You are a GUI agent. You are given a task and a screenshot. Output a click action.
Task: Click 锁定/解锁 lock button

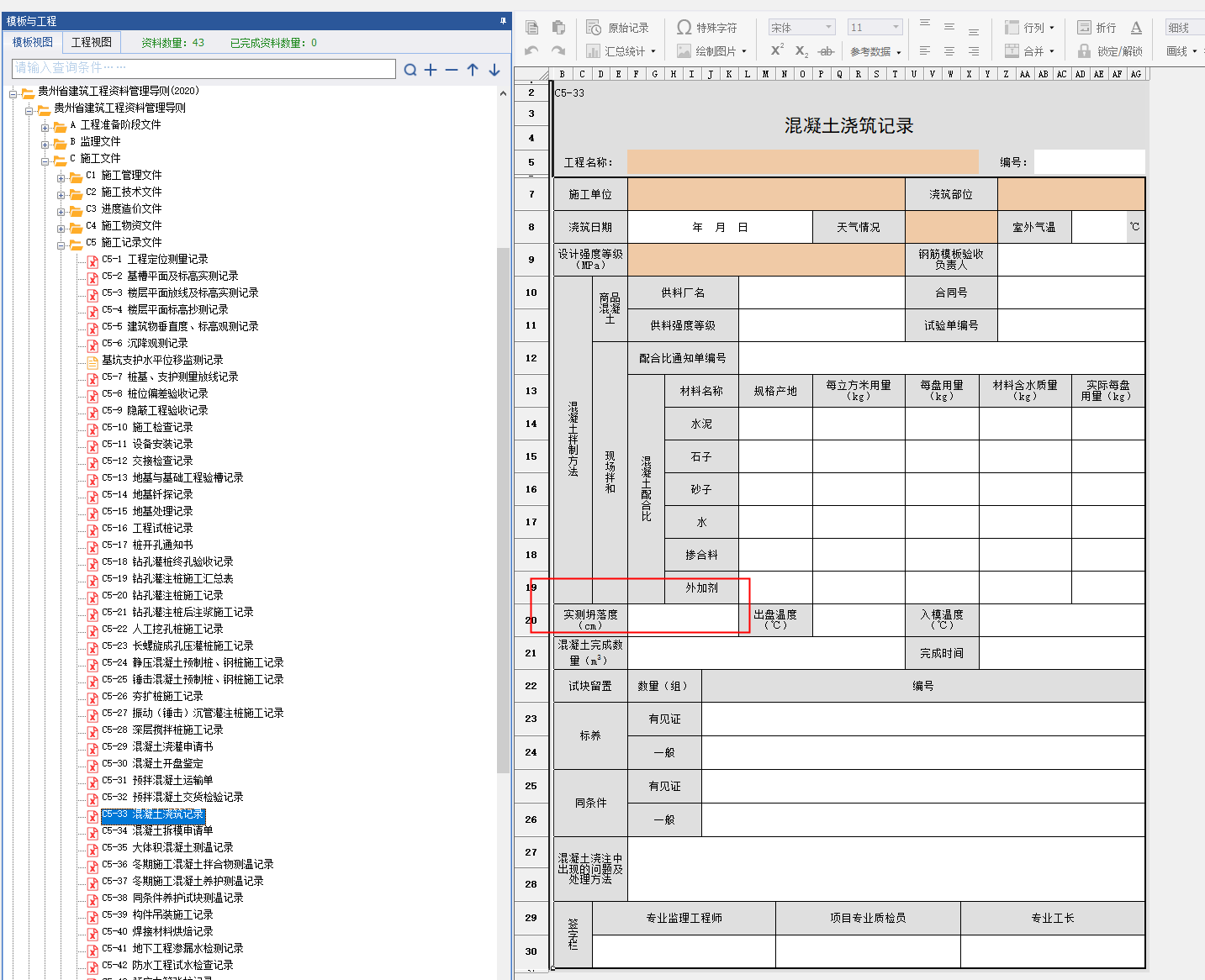tap(1110, 51)
